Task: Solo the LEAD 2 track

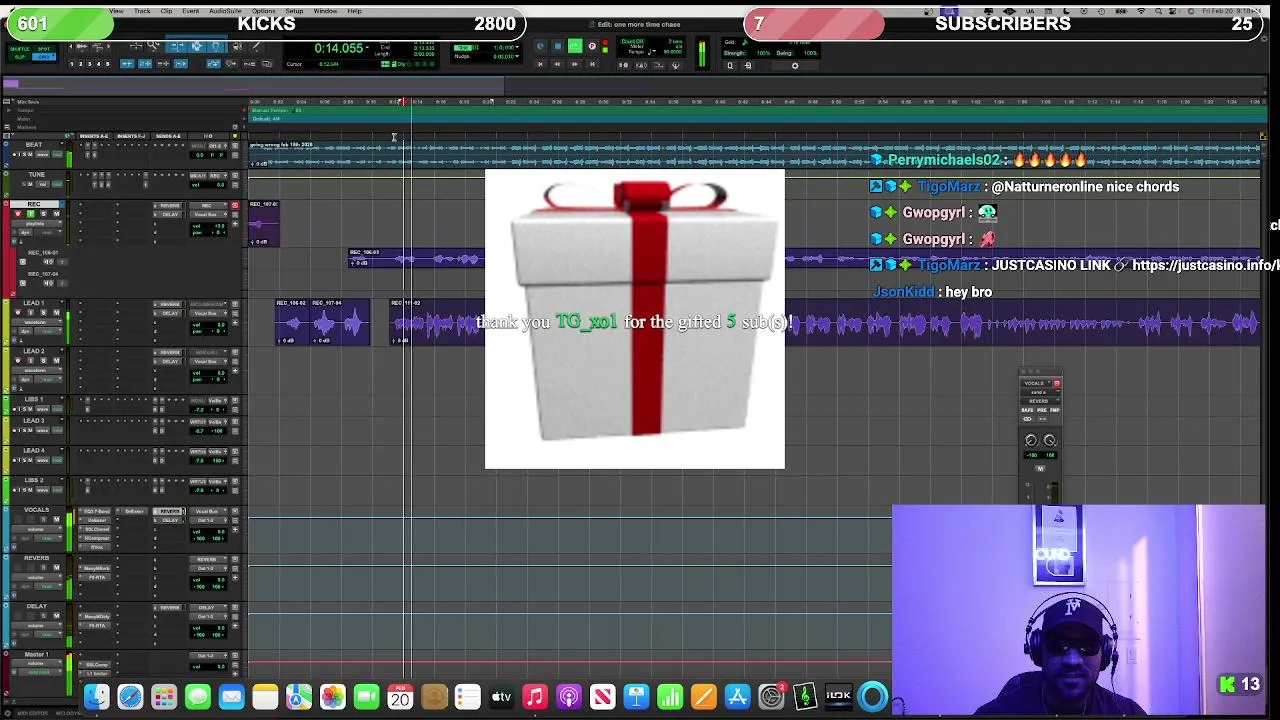Action: pyautogui.click(x=43, y=361)
